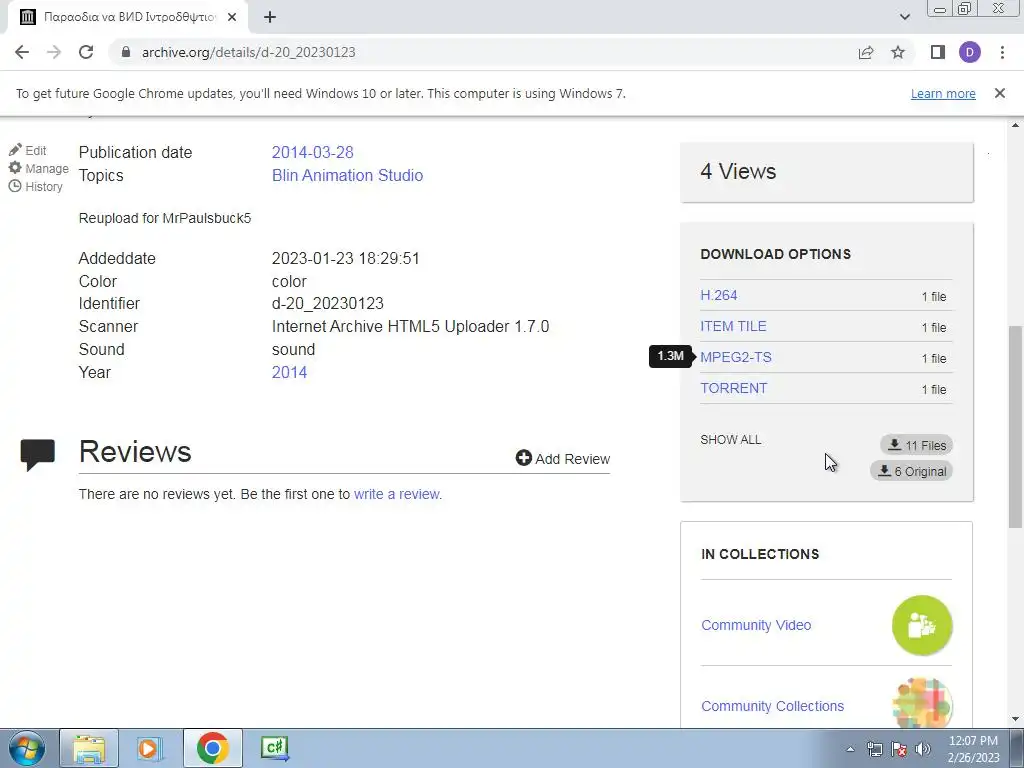Image resolution: width=1024 pixels, height=768 pixels.
Task: Select the archive.org browser tab
Action: (x=127, y=17)
